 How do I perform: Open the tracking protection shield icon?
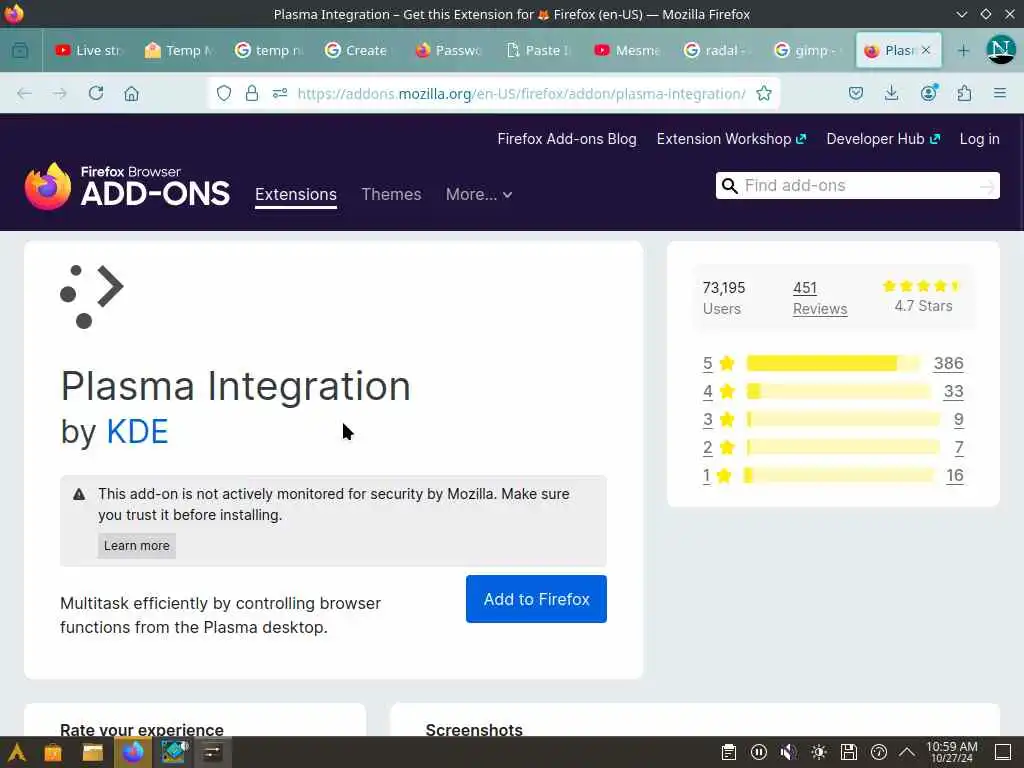(x=224, y=93)
